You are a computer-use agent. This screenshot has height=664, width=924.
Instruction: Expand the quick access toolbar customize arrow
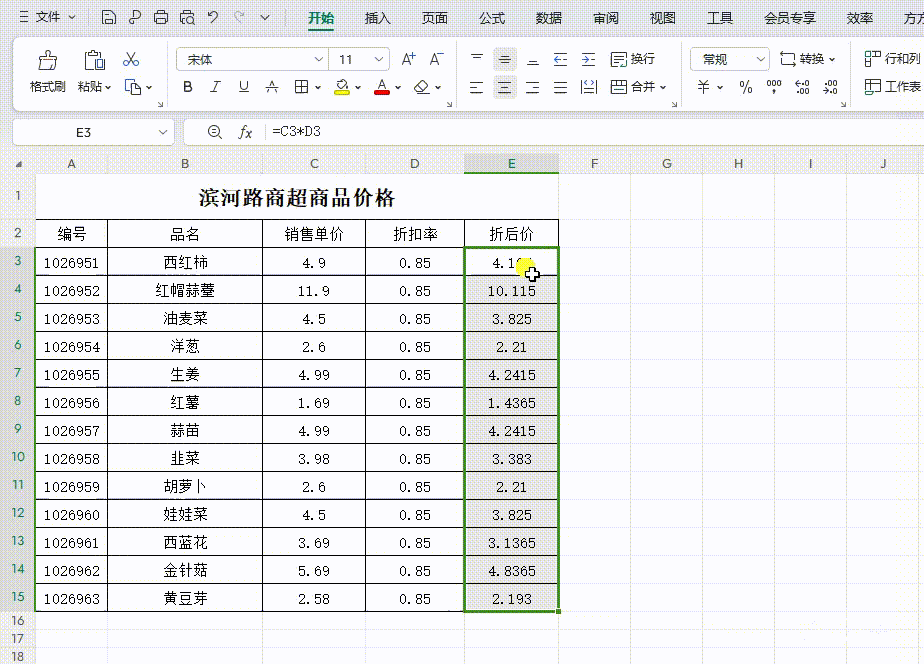tap(265, 17)
